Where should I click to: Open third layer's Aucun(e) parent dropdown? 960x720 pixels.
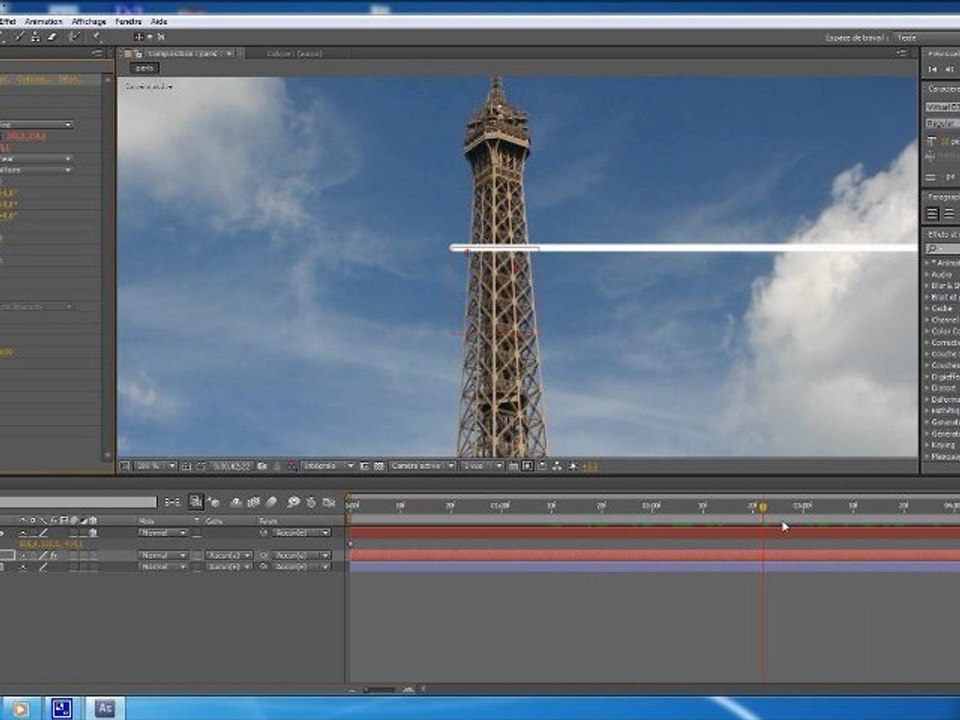tap(302, 567)
